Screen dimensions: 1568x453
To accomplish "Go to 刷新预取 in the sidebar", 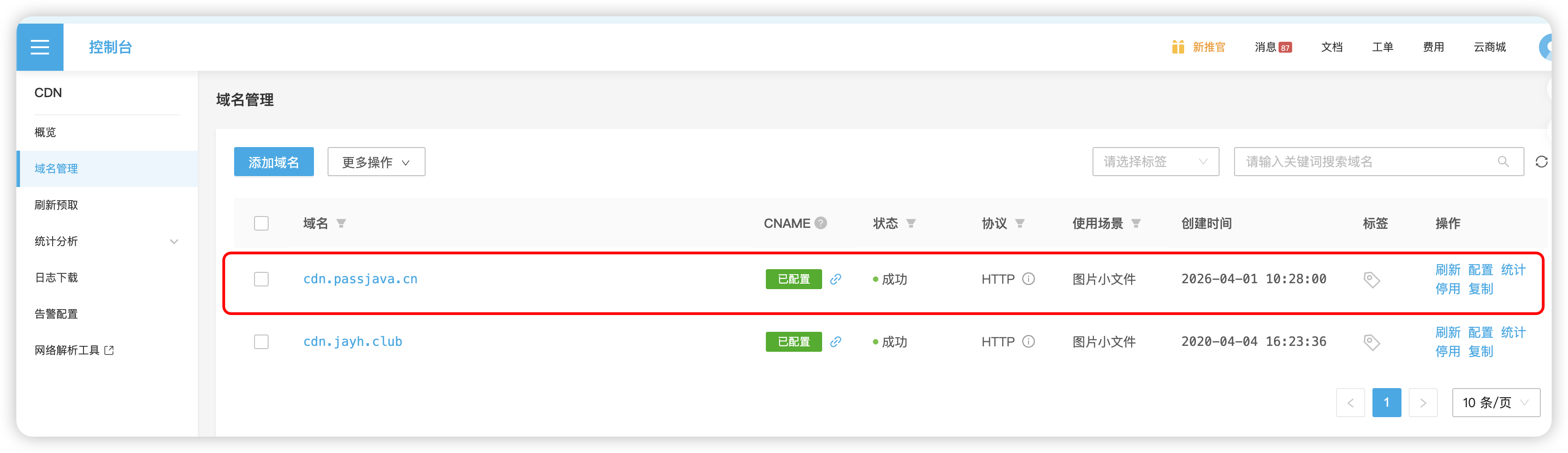I will pos(56,205).
